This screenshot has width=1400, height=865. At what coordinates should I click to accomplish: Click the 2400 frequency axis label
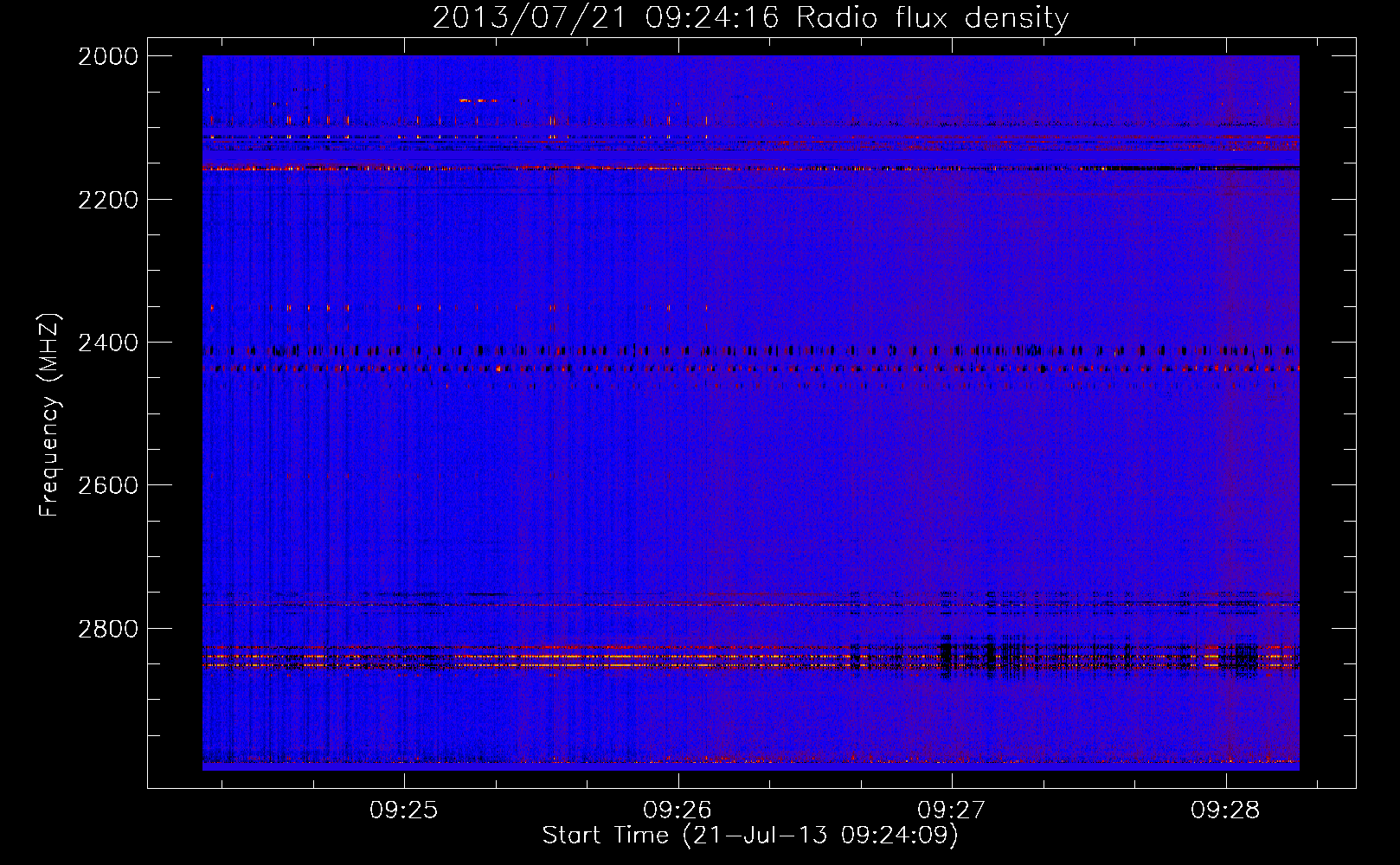[108, 343]
